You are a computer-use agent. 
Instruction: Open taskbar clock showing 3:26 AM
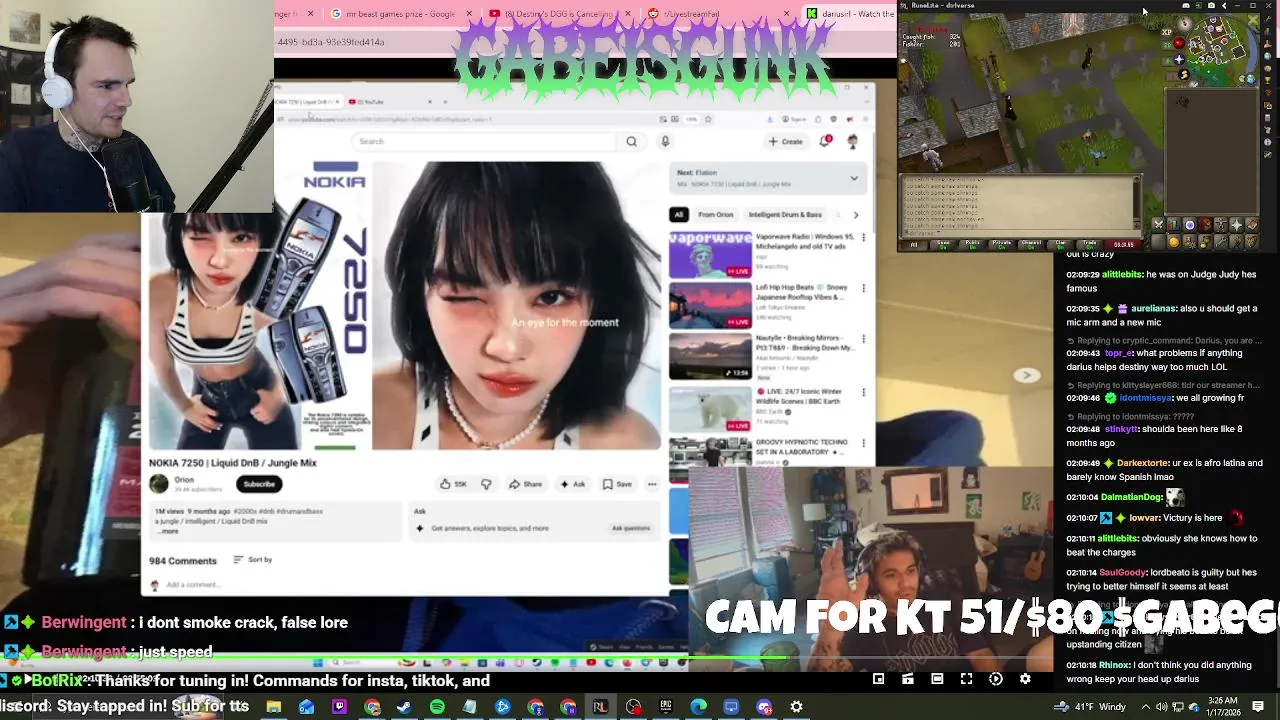pos(1223,706)
